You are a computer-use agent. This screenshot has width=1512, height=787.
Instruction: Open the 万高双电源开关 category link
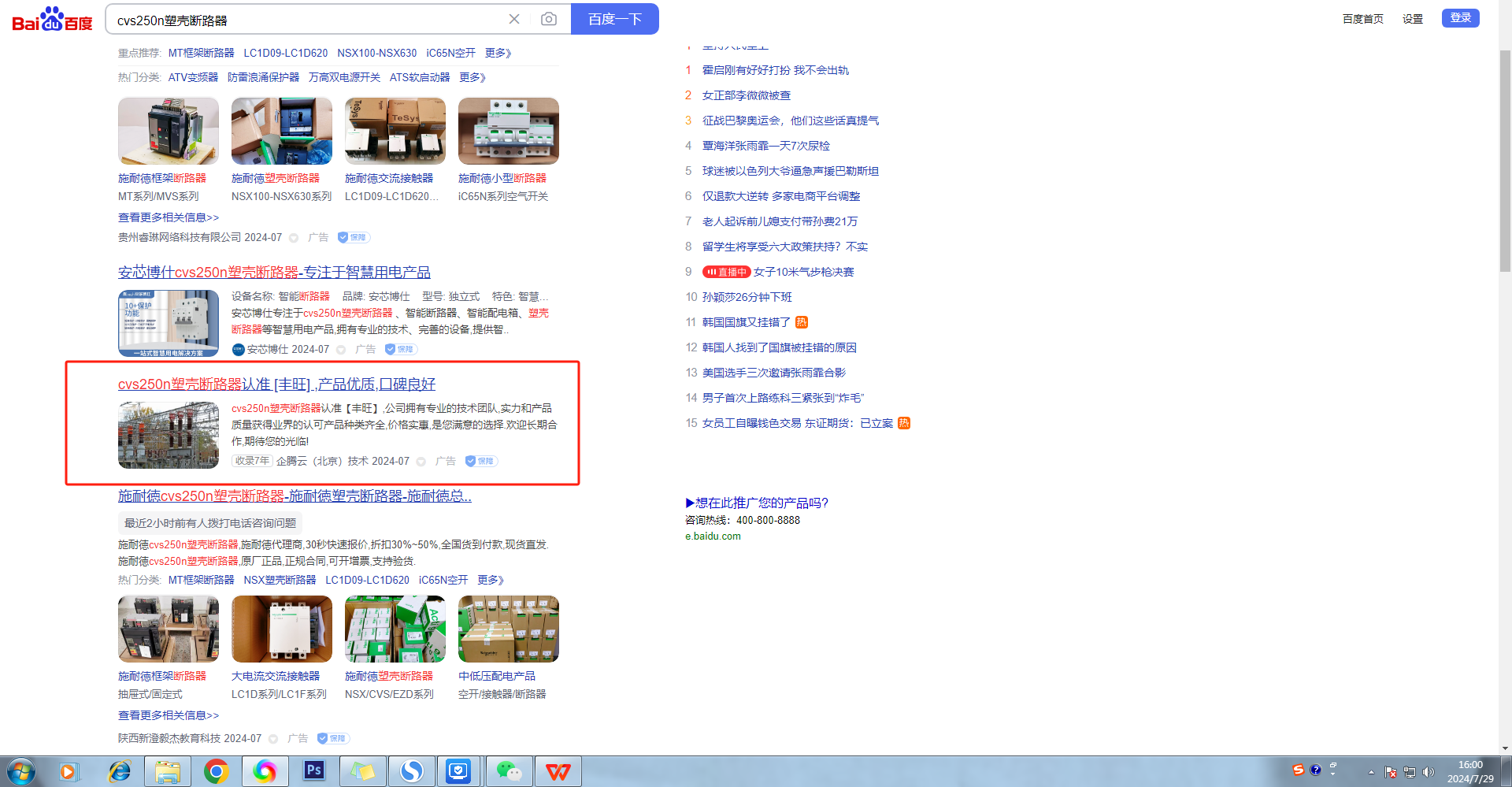(x=345, y=77)
